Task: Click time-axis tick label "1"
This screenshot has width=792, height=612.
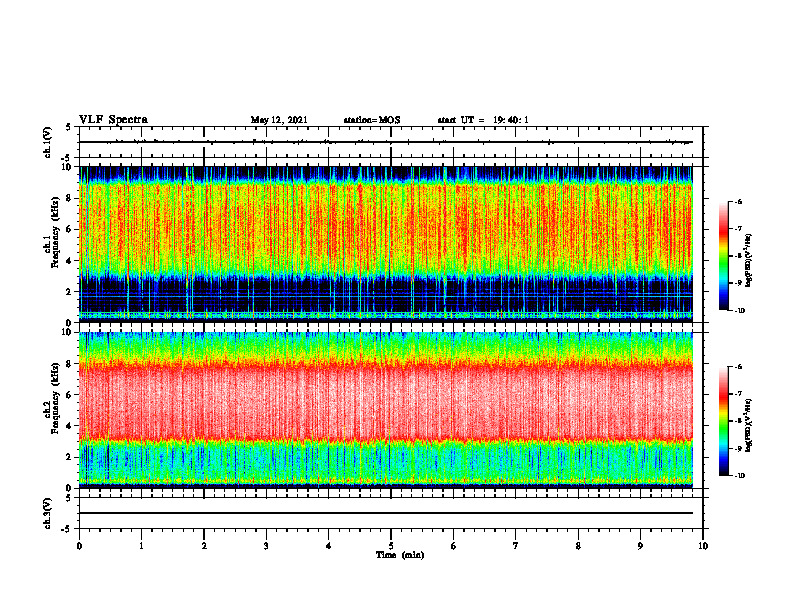Action: coord(141,546)
